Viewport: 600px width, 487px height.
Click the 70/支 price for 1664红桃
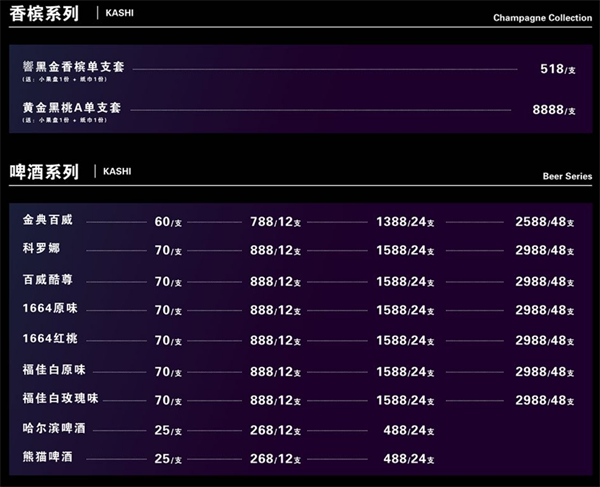(168, 340)
